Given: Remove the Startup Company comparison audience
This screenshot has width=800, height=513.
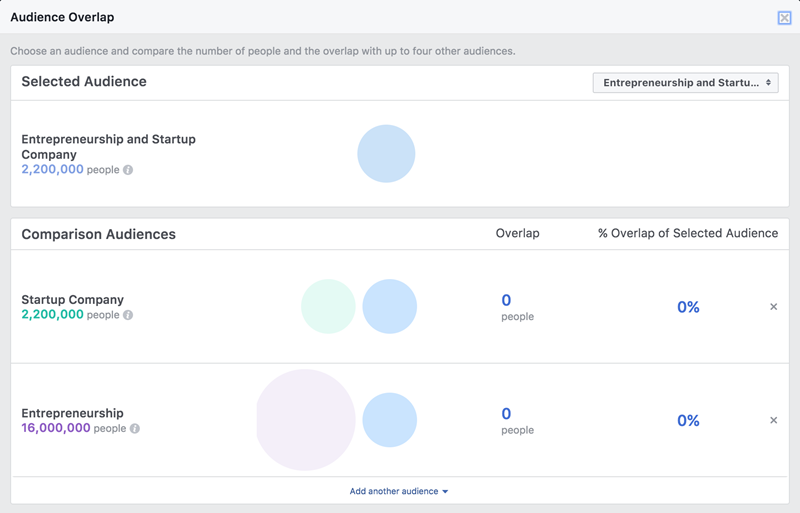Looking at the screenshot, I should coord(773,307).
